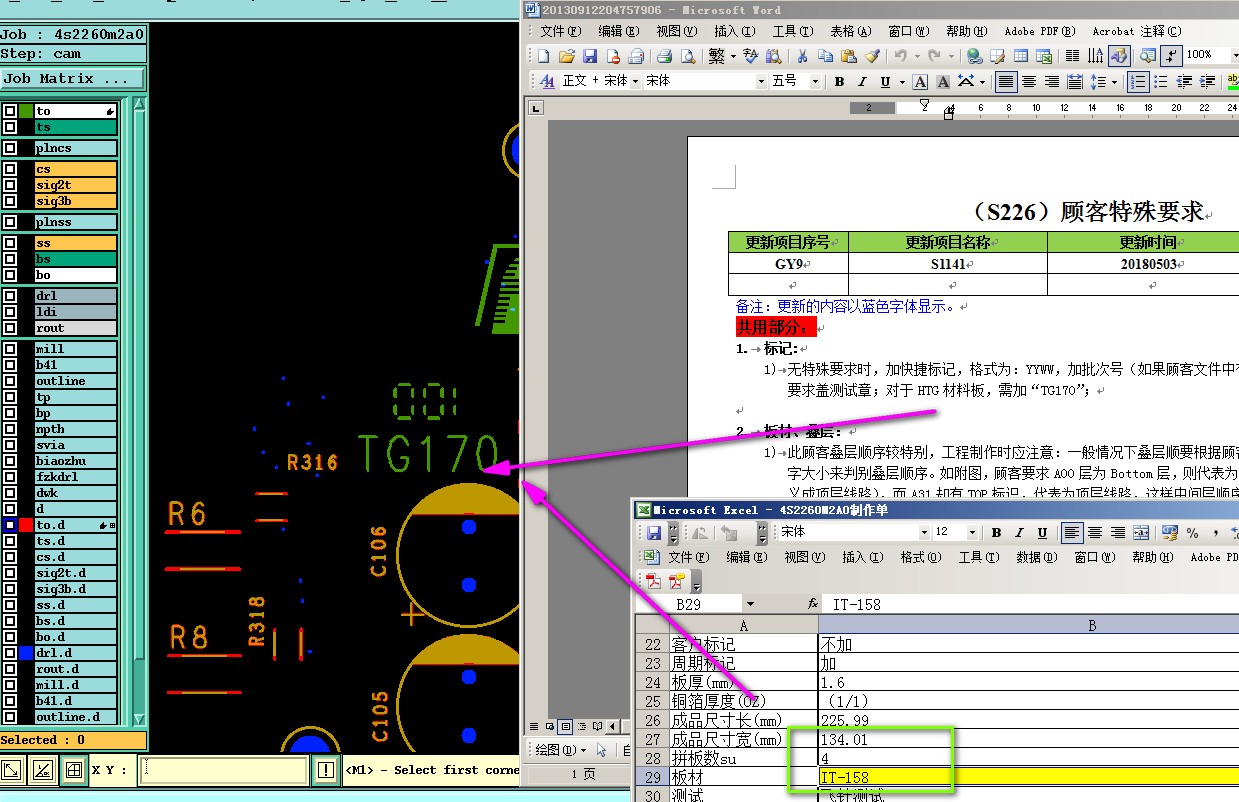1239x802 pixels.
Task: Toggle checkbox for layer 'drl'
Action: 9,296
